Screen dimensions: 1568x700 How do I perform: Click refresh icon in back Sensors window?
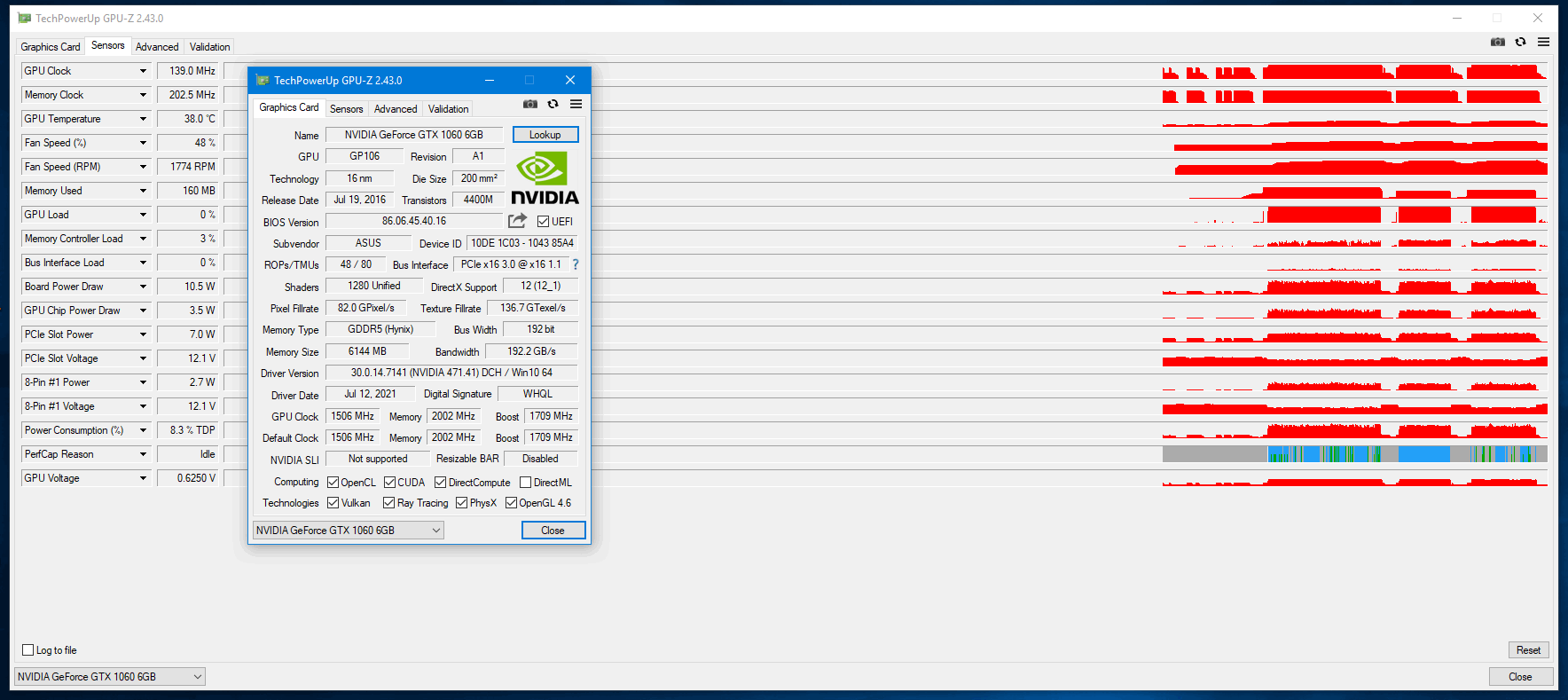click(x=1521, y=42)
